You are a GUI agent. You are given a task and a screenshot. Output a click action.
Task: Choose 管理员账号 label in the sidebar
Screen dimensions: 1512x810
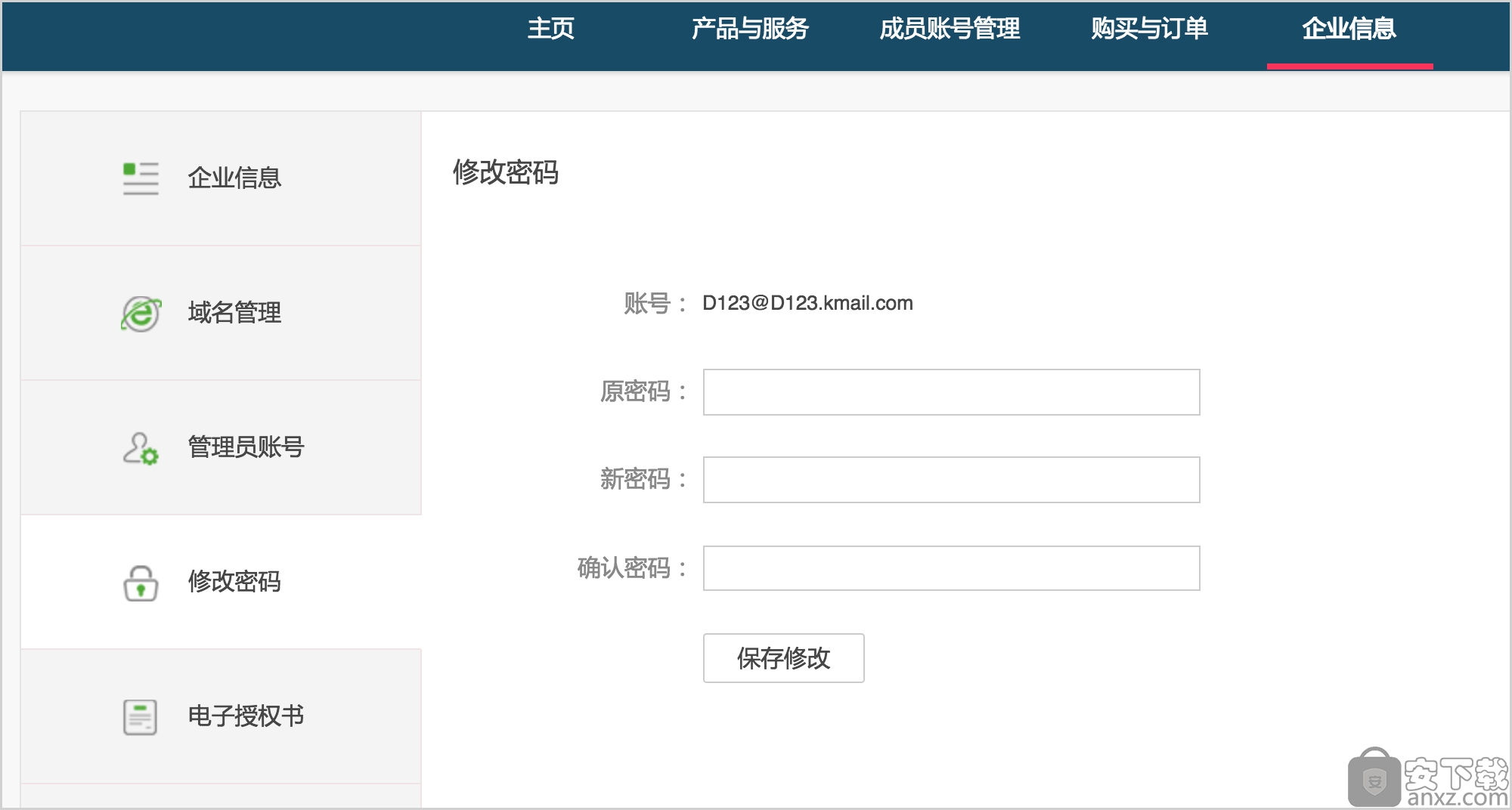tap(246, 447)
